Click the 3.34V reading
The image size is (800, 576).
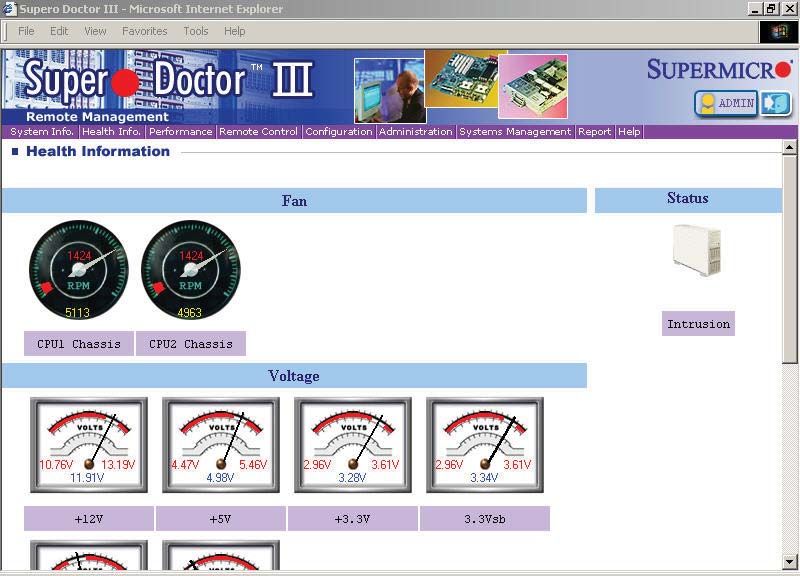pos(484,478)
